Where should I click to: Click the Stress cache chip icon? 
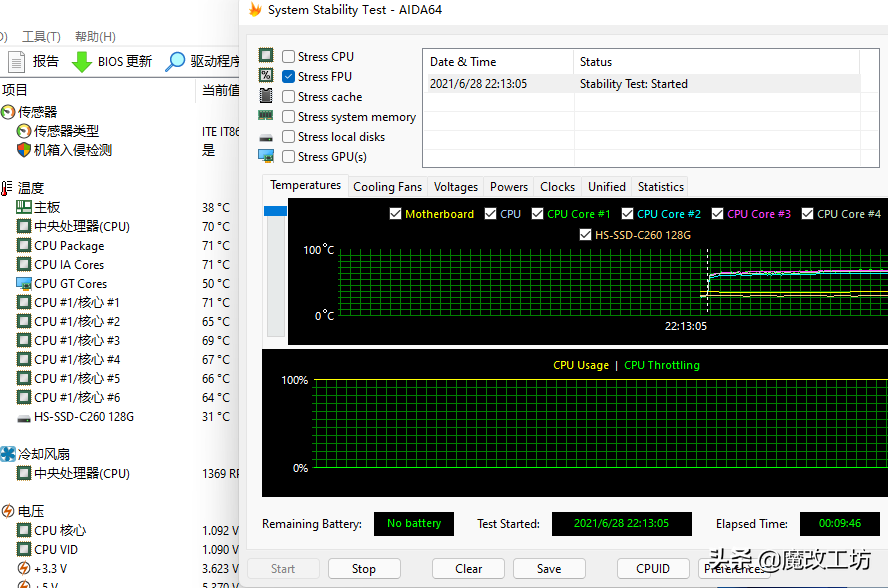pyautogui.click(x=266, y=95)
